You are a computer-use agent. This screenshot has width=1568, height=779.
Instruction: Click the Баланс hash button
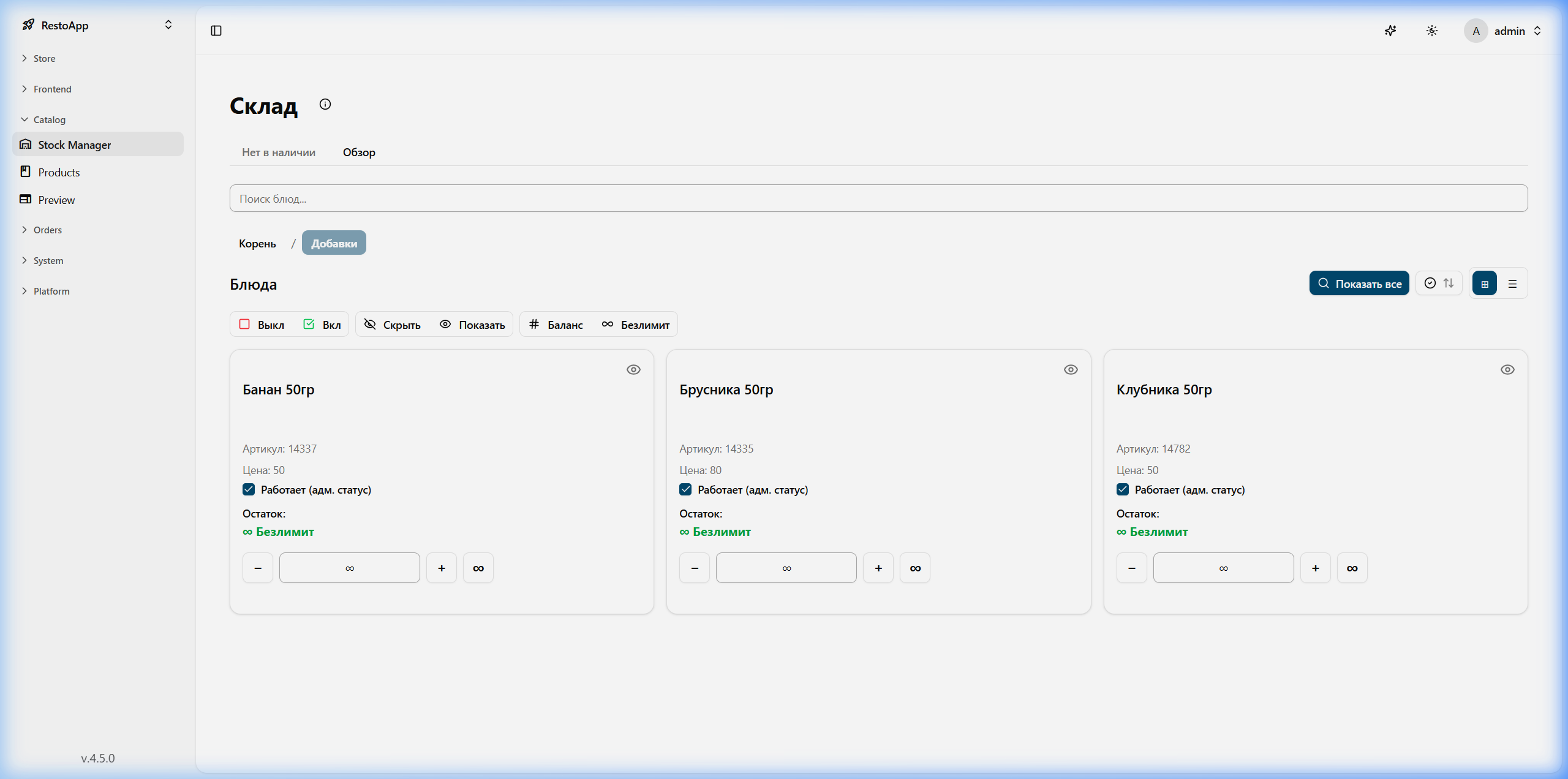coord(556,325)
